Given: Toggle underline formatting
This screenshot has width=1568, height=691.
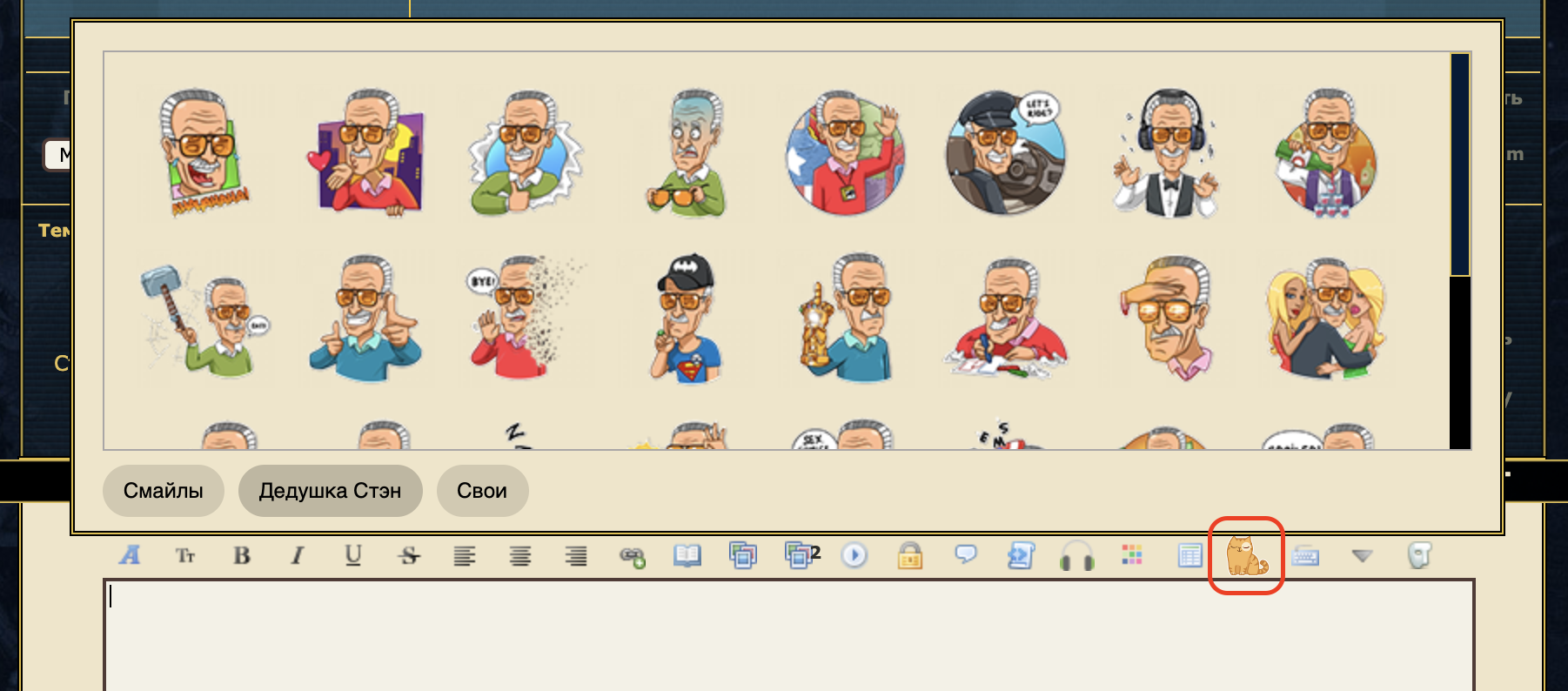Looking at the screenshot, I should tap(353, 555).
